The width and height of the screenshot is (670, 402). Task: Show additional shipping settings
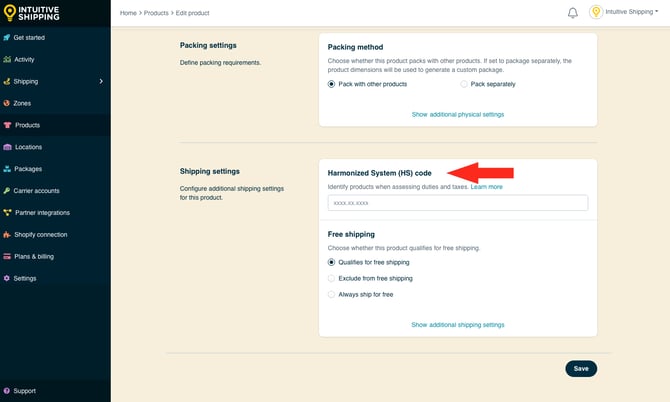457,325
